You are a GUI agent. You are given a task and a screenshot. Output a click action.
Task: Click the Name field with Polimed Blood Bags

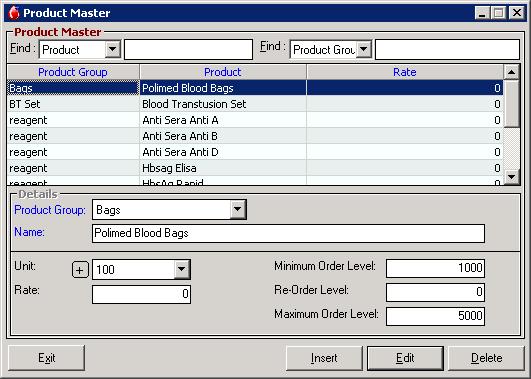[x=288, y=233]
